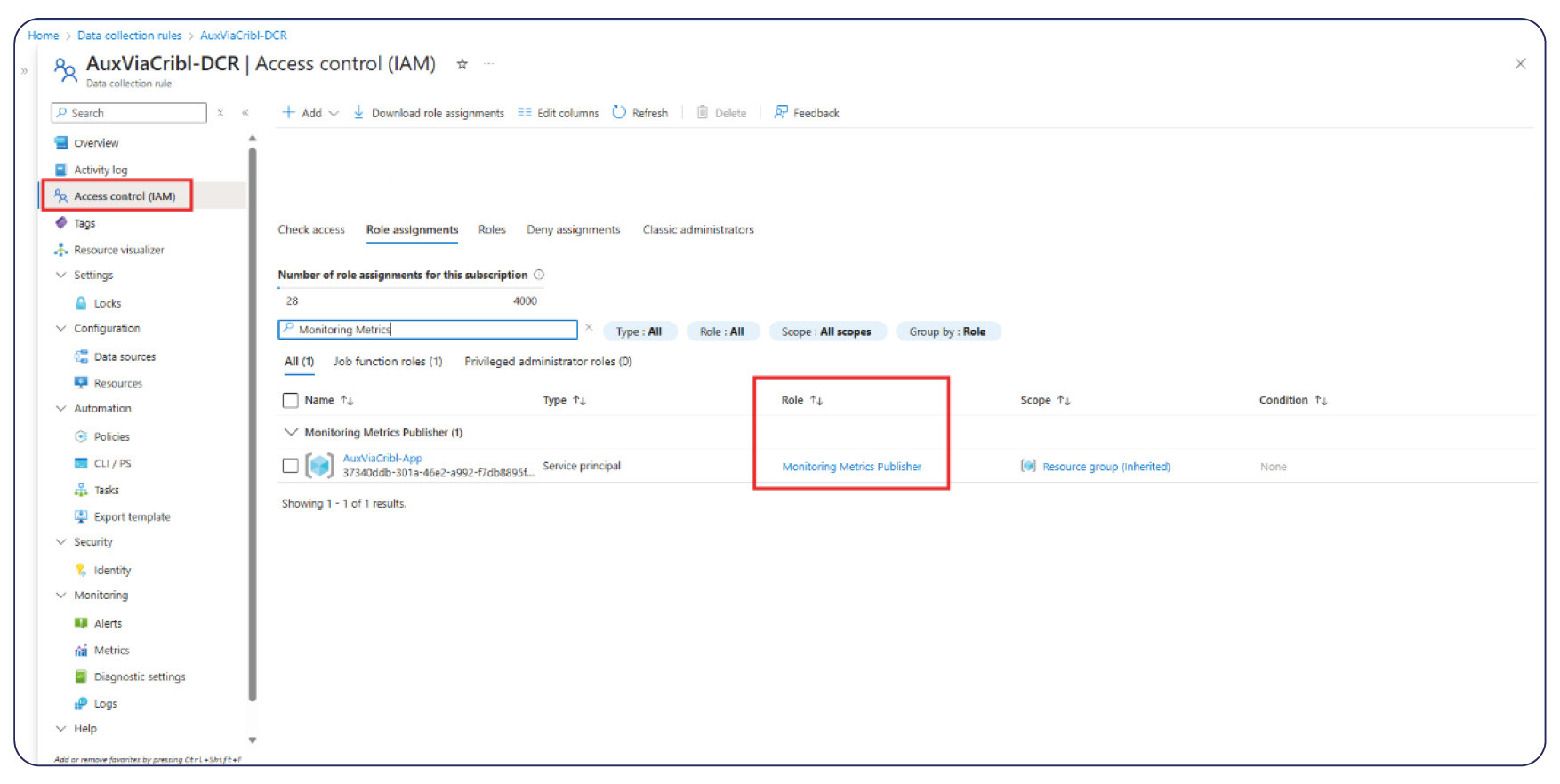
Task: Open the Add dropdown
Action: (x=310, y=113)
